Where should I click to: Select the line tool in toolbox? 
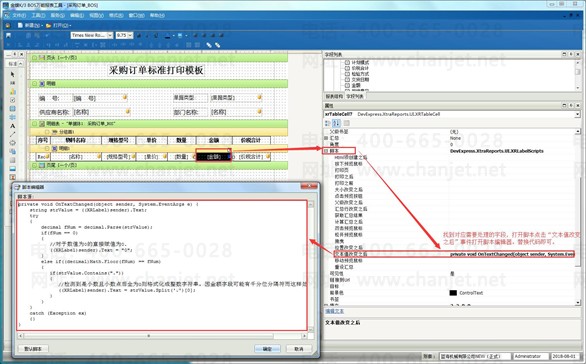[x=12, y=134]
